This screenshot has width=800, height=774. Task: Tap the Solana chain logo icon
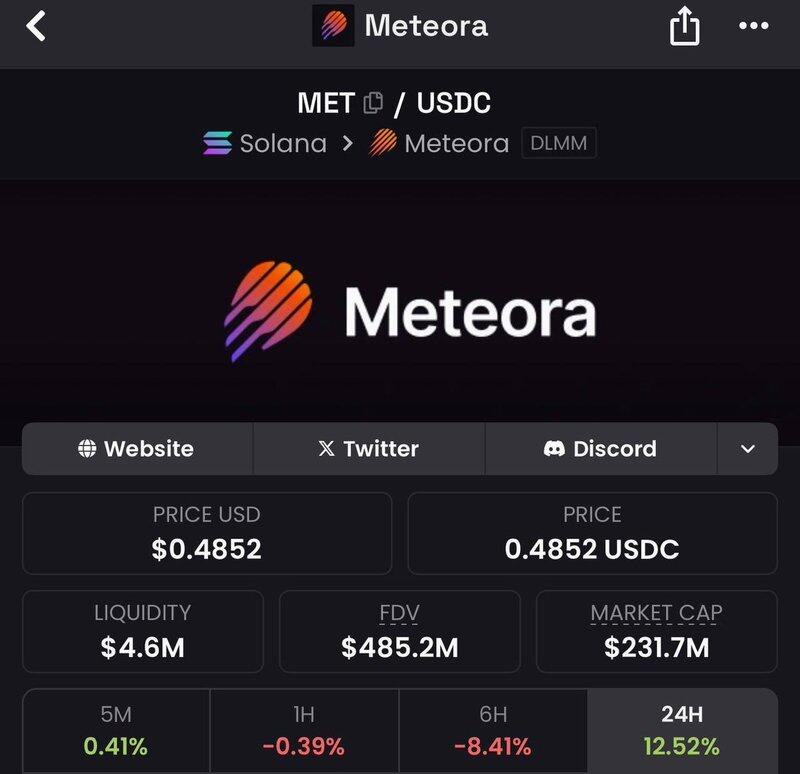pyautogui.click(x=216, y=144)
